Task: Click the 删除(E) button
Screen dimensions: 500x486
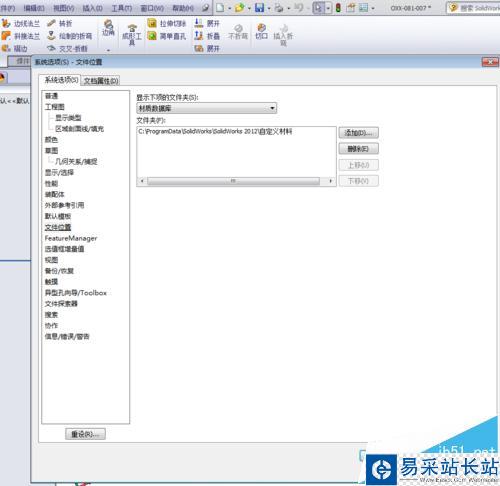Action: [x=358, y=149]
